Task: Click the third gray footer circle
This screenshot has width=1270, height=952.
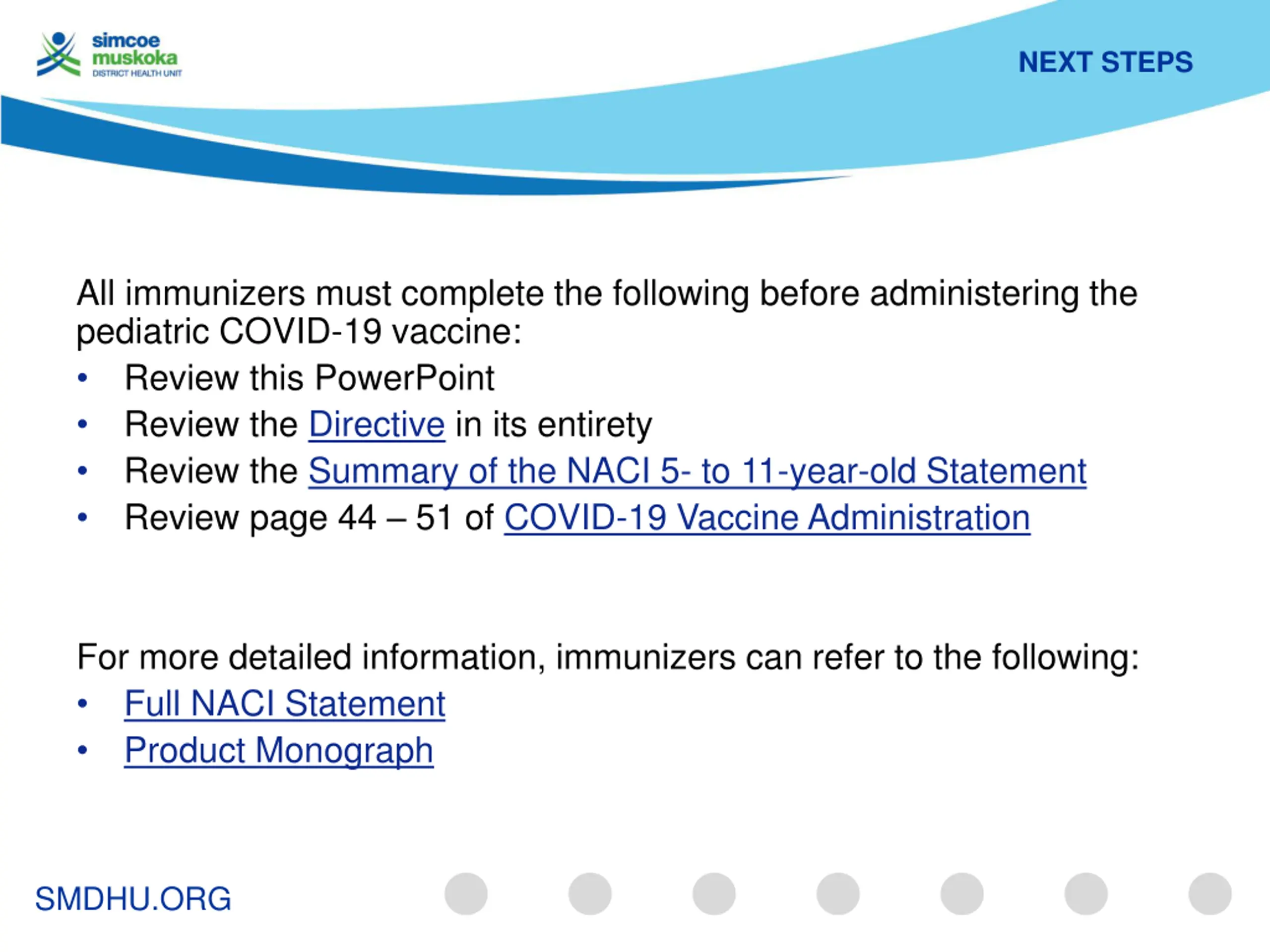Action: click(x=714, y=893)
